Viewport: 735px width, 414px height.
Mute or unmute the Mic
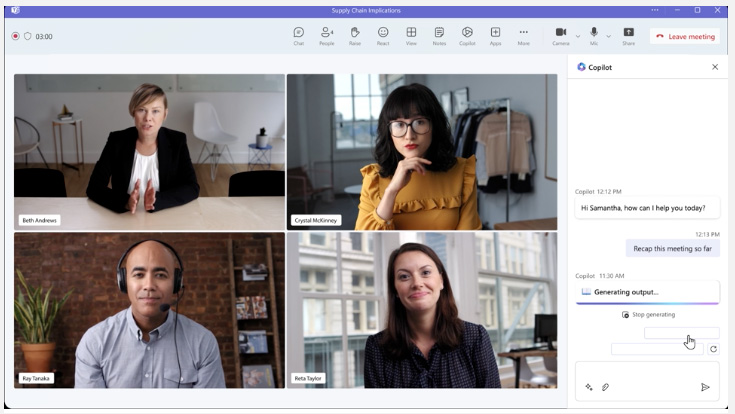(594, 33)
